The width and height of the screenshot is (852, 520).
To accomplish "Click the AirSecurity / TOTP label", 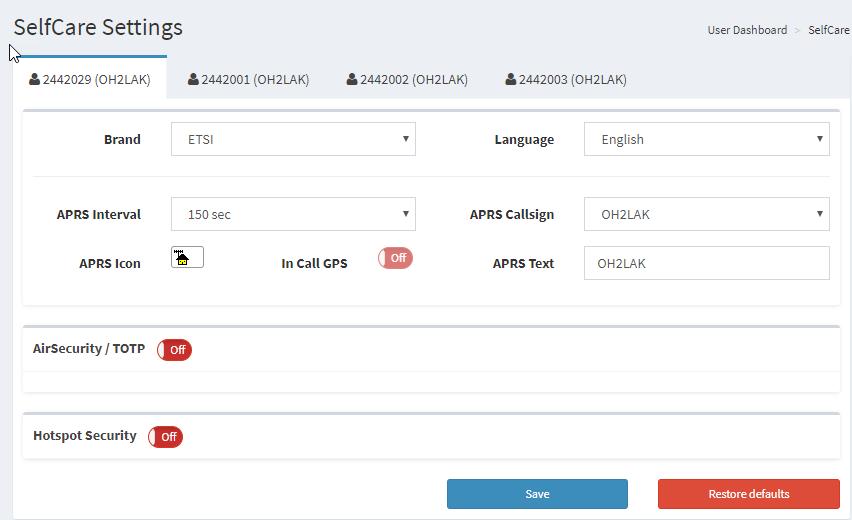I will (89, 349).
